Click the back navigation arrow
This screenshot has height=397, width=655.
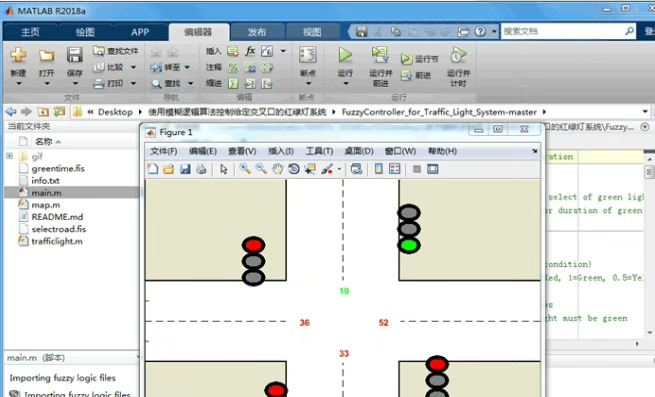click(x=11, y=112)
